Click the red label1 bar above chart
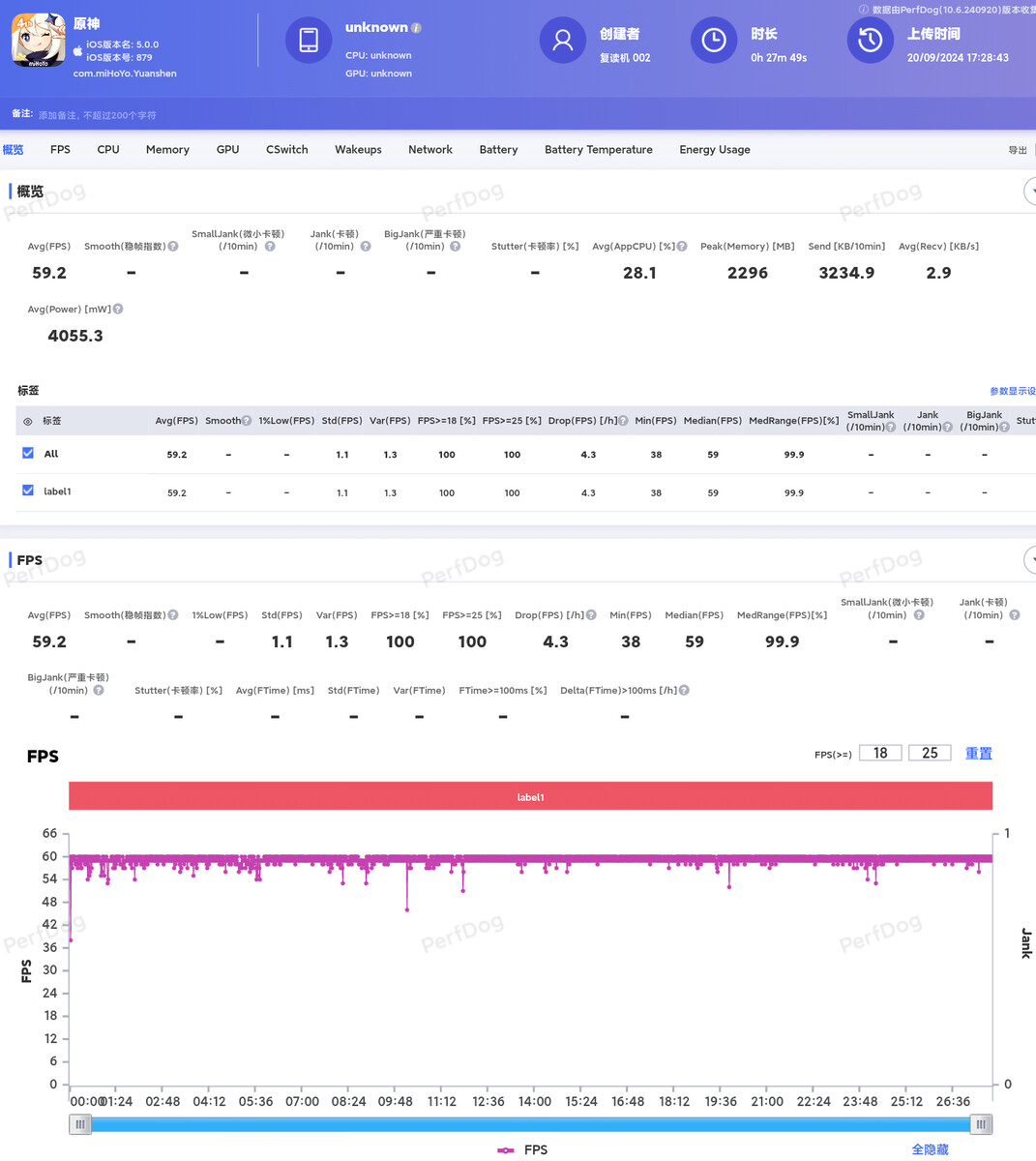1036x1161 pixels. (530, 797)
